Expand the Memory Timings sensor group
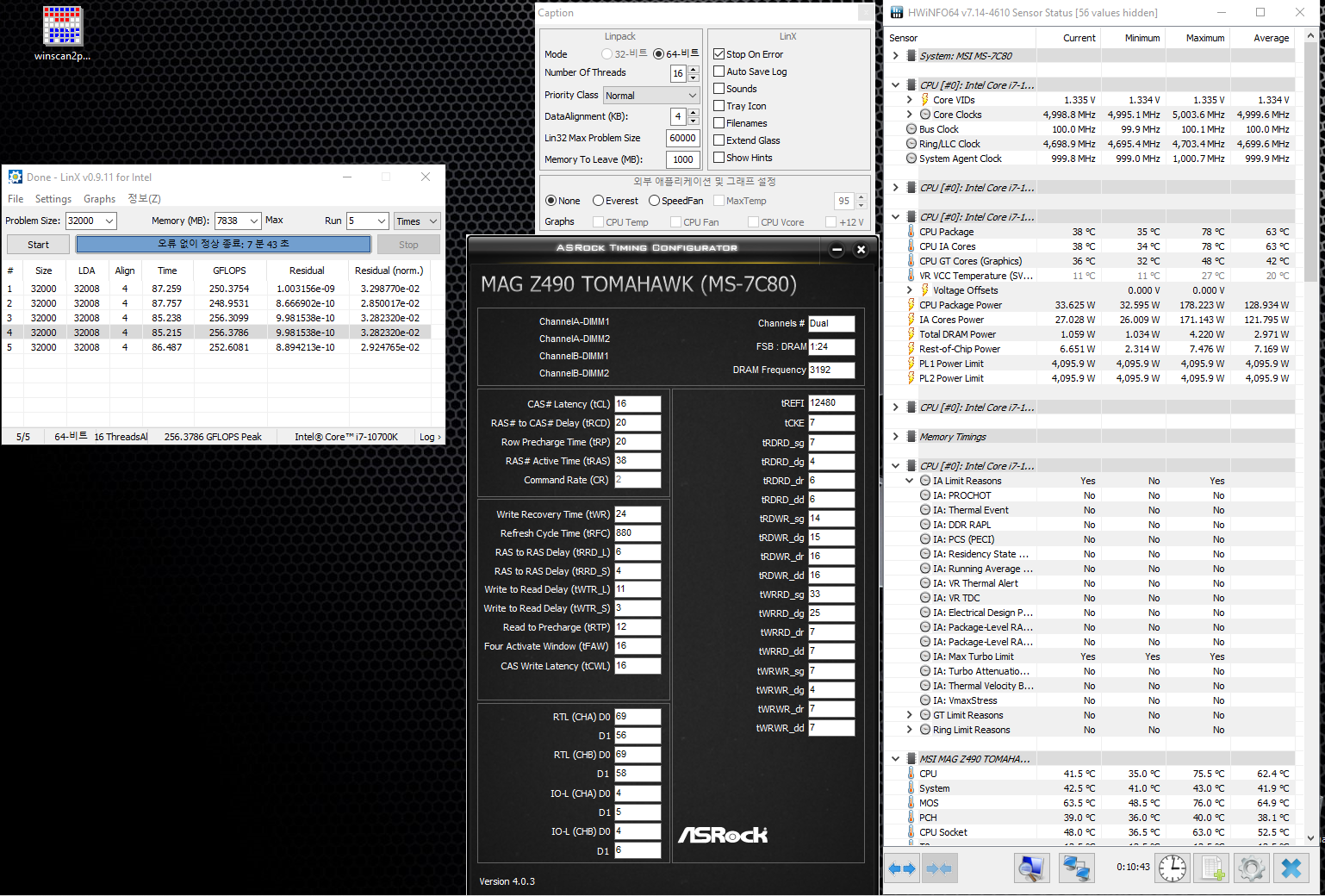 pyautogui.click(x=896, y=437)
